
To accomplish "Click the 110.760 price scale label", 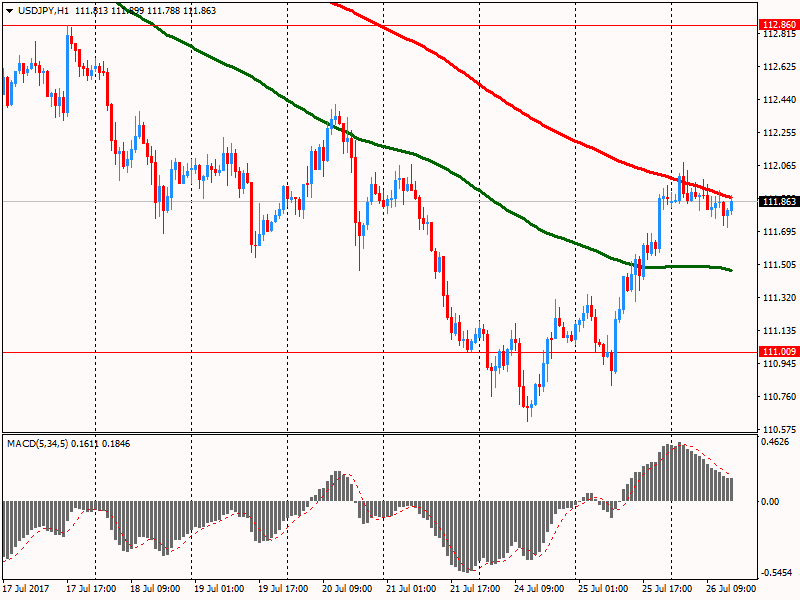I will (x=779, y=396).
